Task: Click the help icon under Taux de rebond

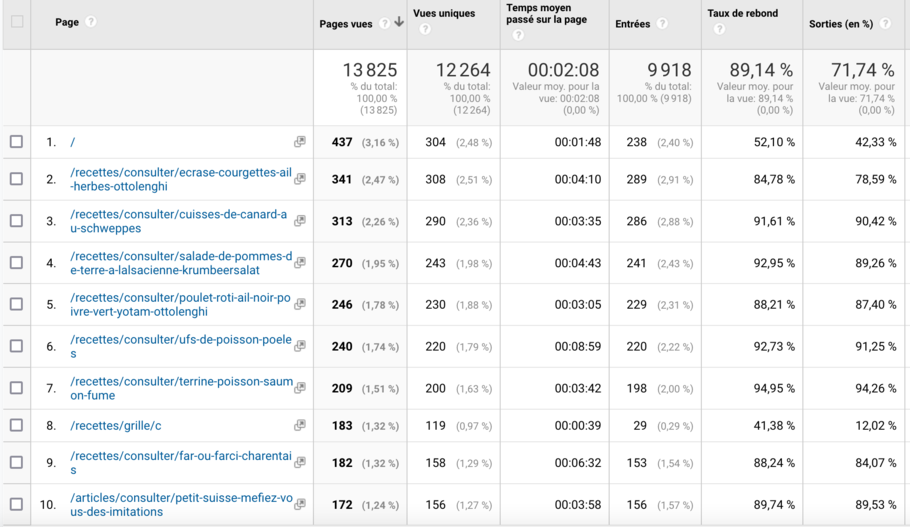Action: (719, 29)
